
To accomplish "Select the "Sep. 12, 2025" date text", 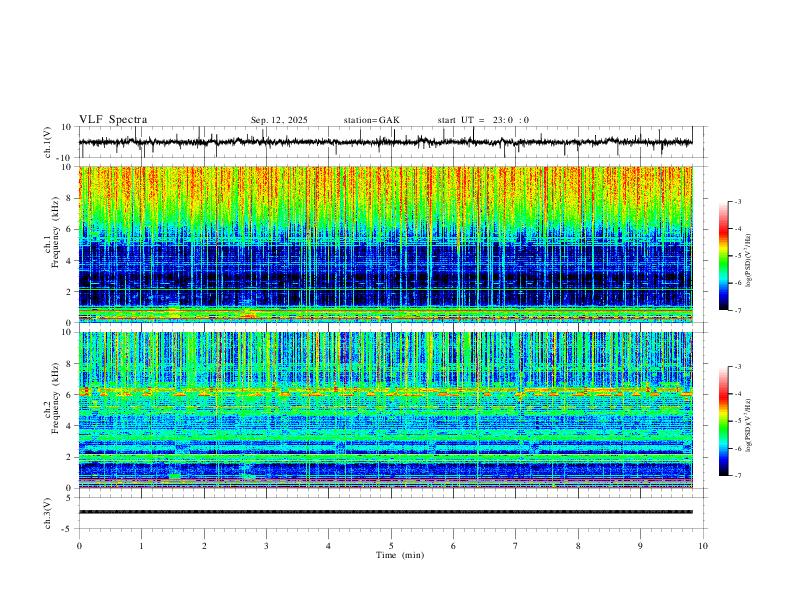I will point(279,120).
